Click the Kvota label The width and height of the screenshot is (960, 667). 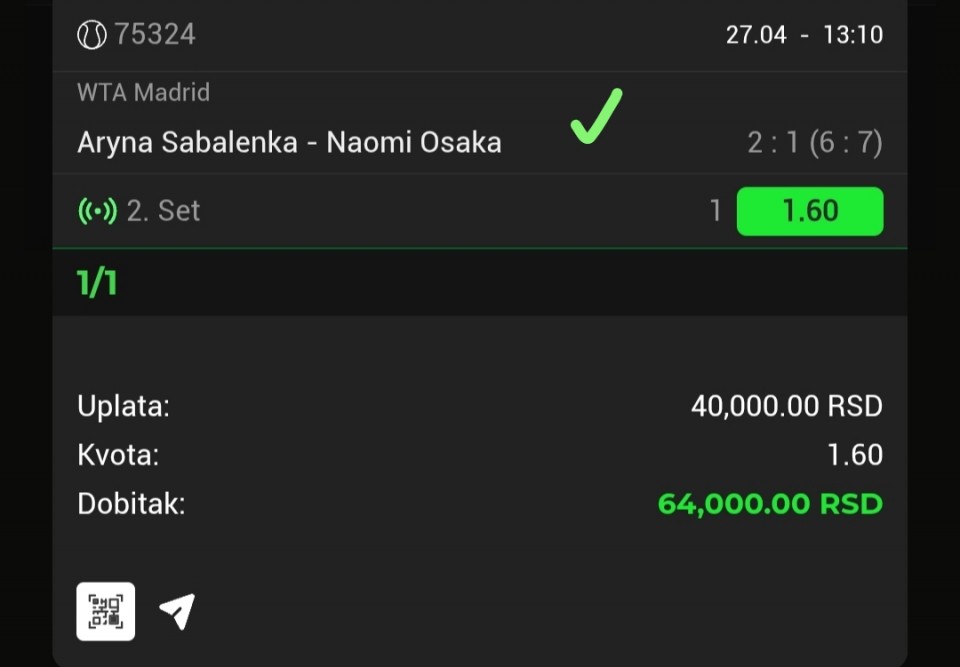coord(118,455)
